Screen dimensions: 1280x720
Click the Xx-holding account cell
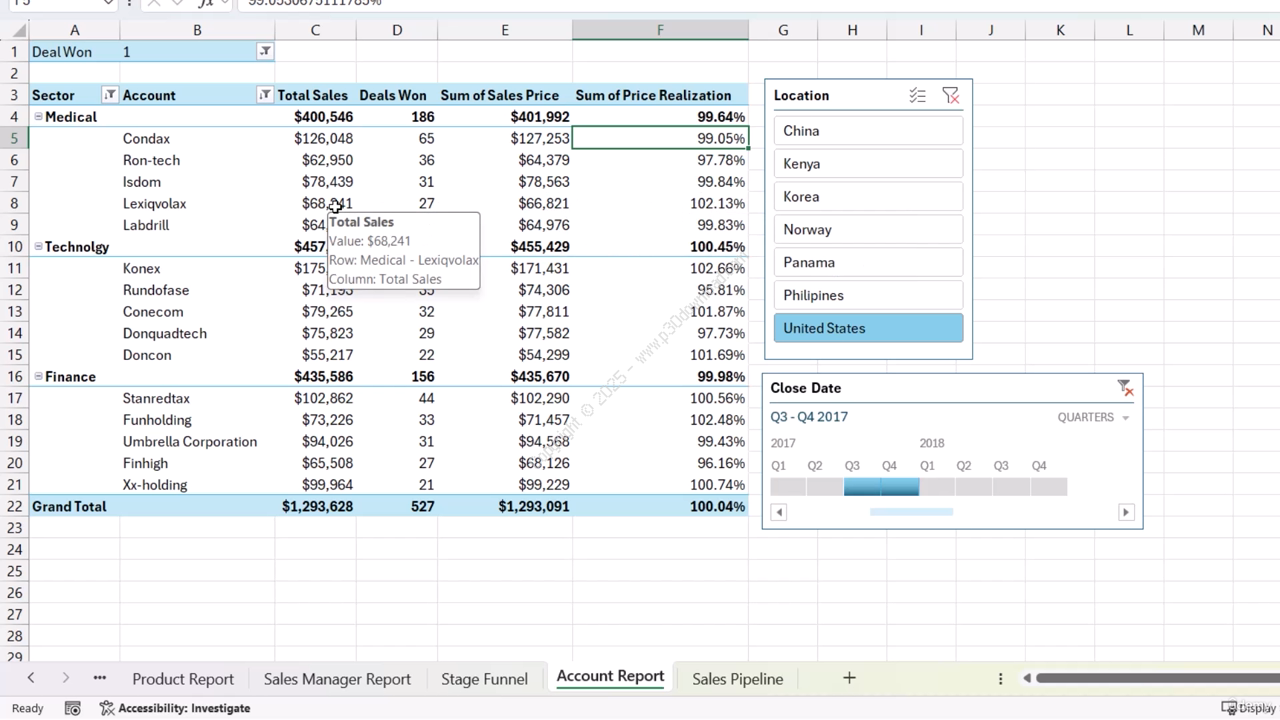tap(197, 485)
